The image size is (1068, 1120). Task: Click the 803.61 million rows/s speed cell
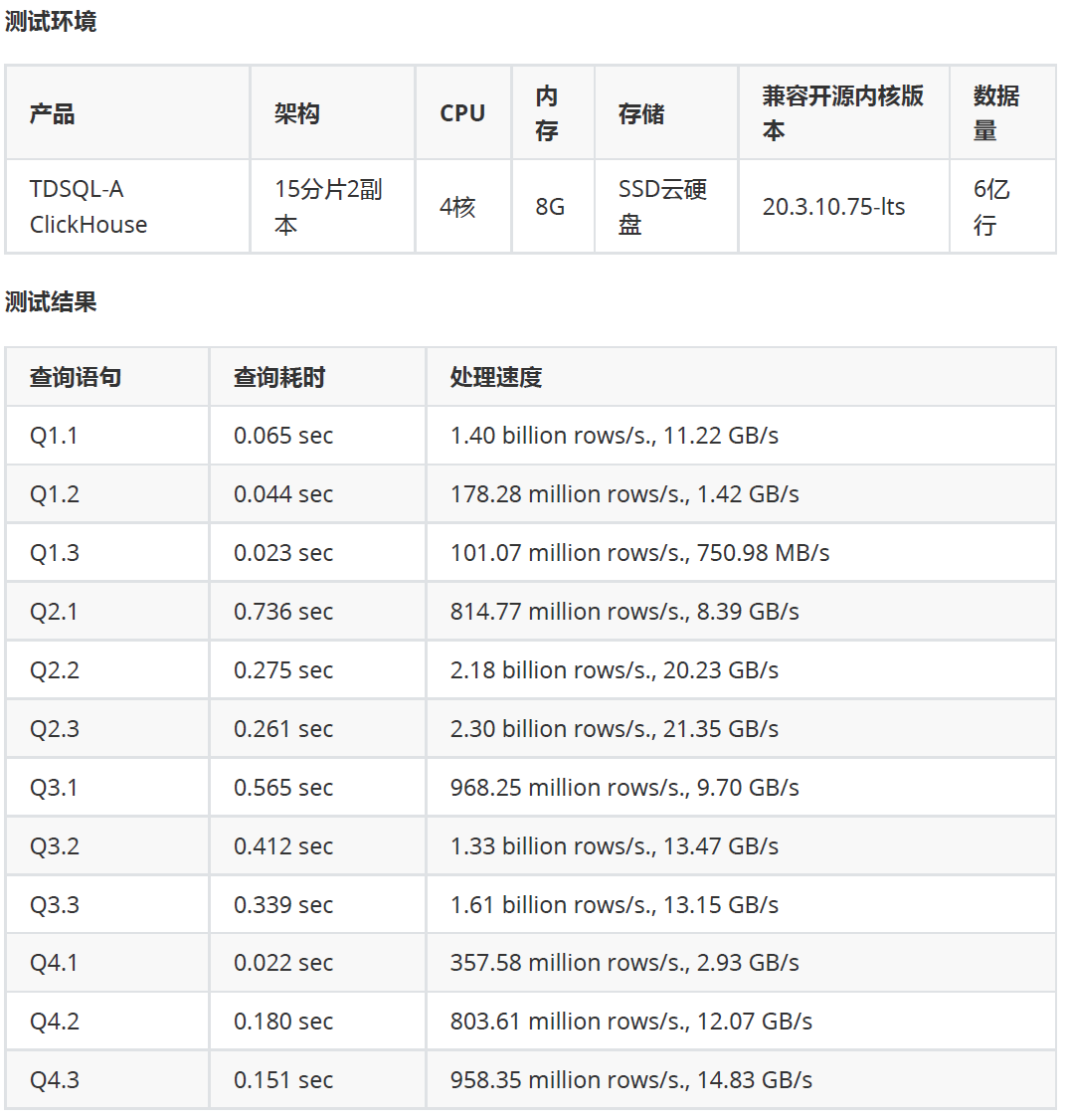point(741,1021)
